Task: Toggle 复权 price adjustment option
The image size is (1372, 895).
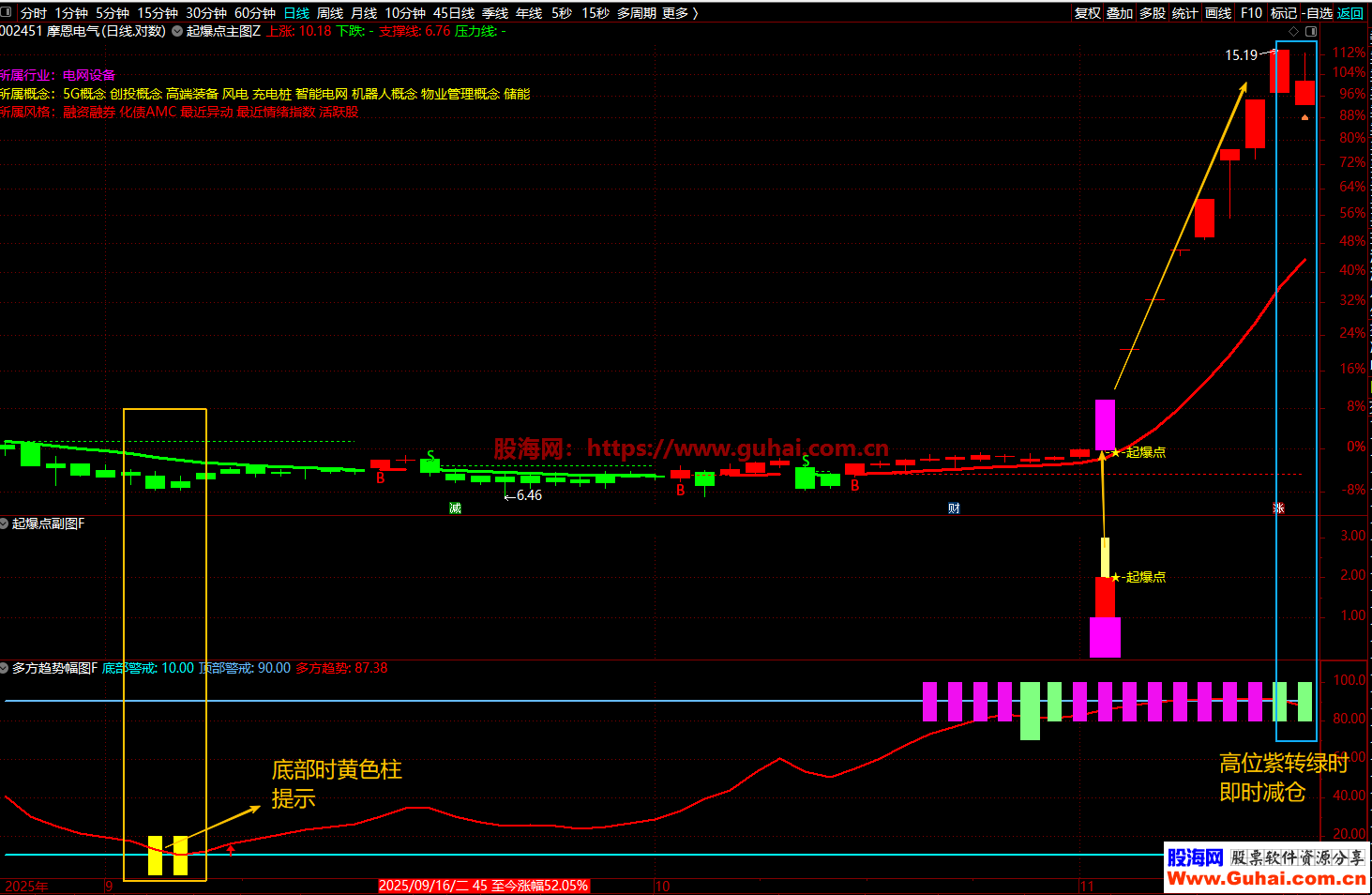Action: (x=1087, y=13)
